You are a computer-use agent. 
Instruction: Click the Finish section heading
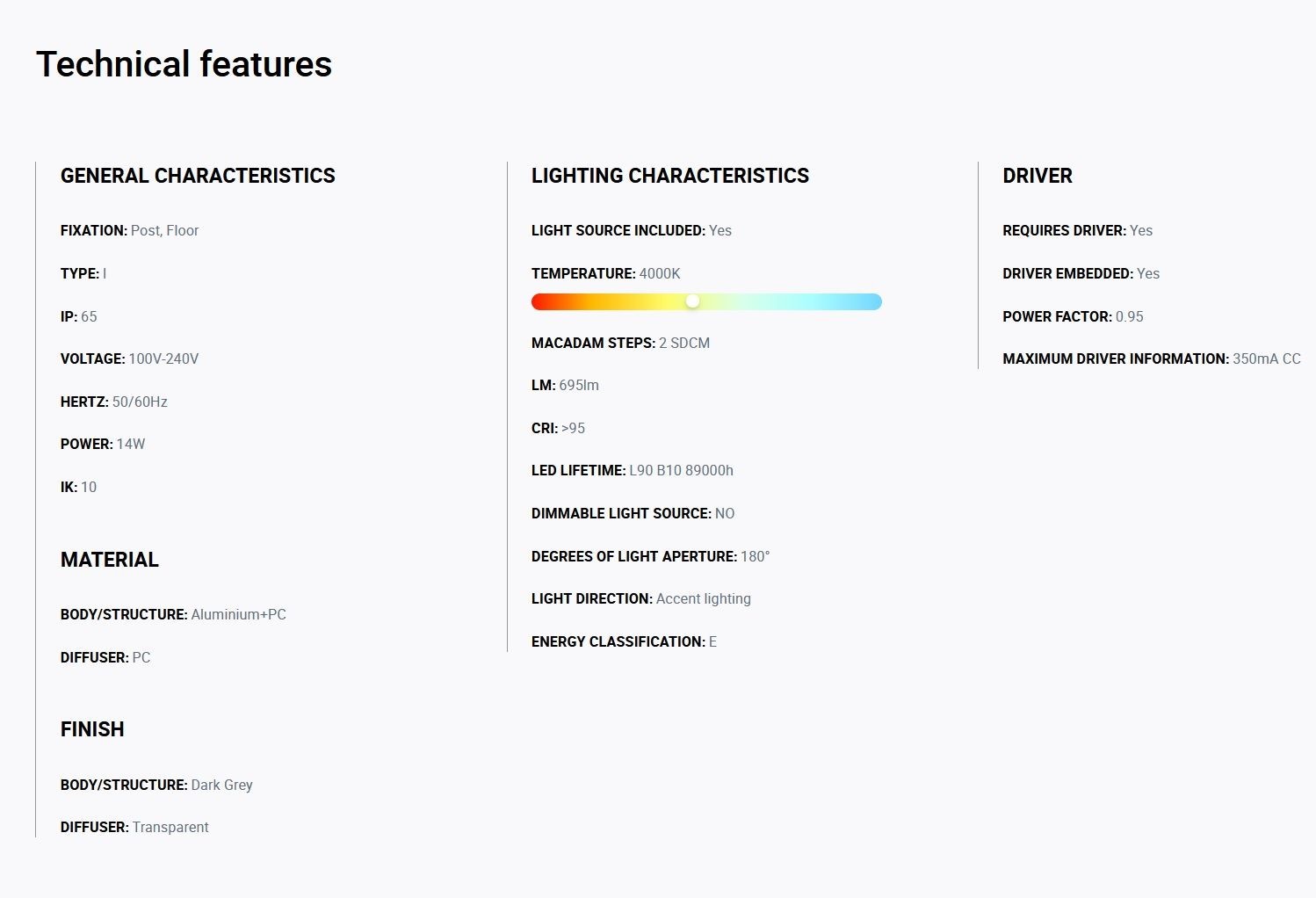(92, 729)
